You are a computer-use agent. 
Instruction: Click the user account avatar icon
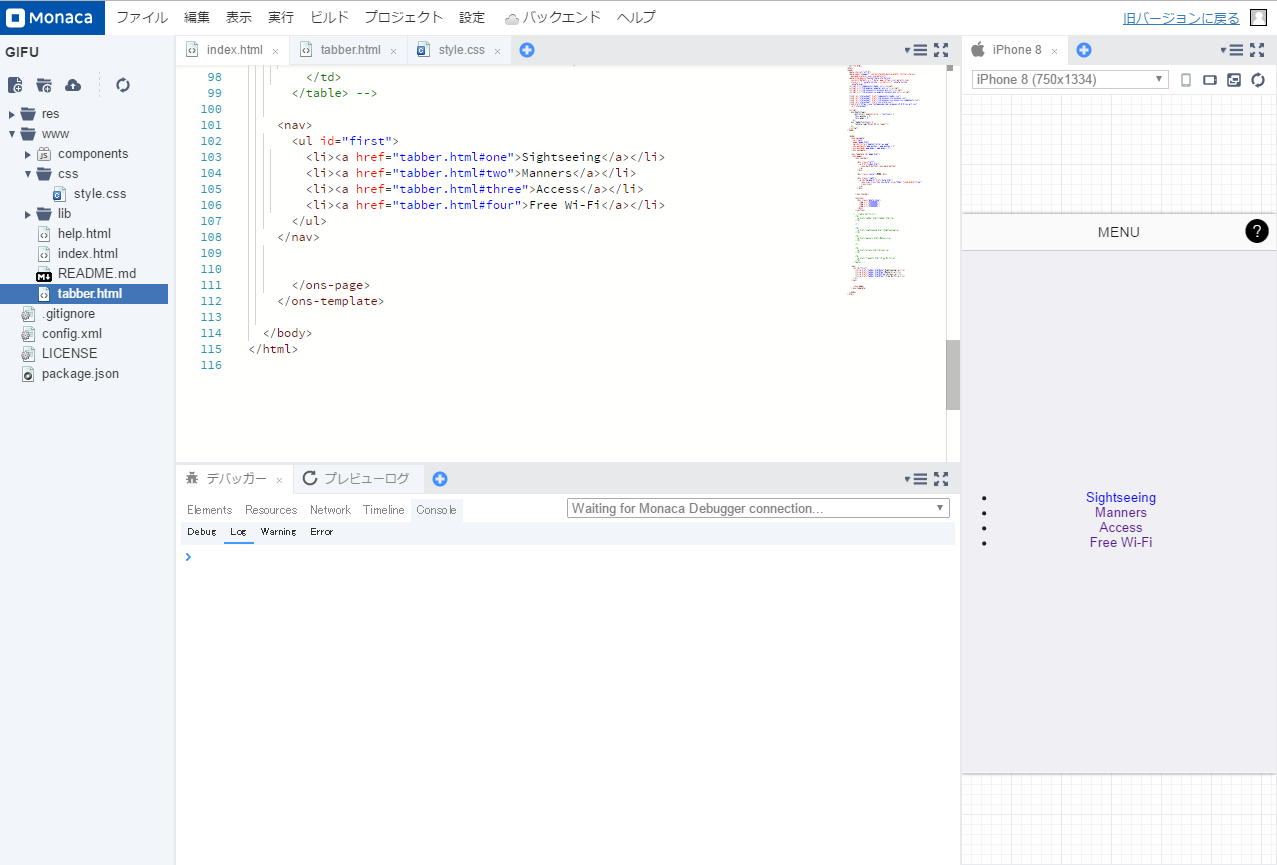1258,17
